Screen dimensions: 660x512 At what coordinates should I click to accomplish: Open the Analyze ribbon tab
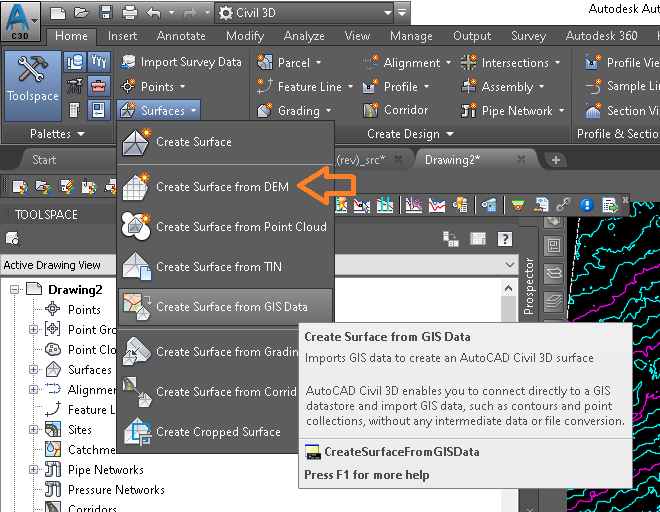[304, 36]
